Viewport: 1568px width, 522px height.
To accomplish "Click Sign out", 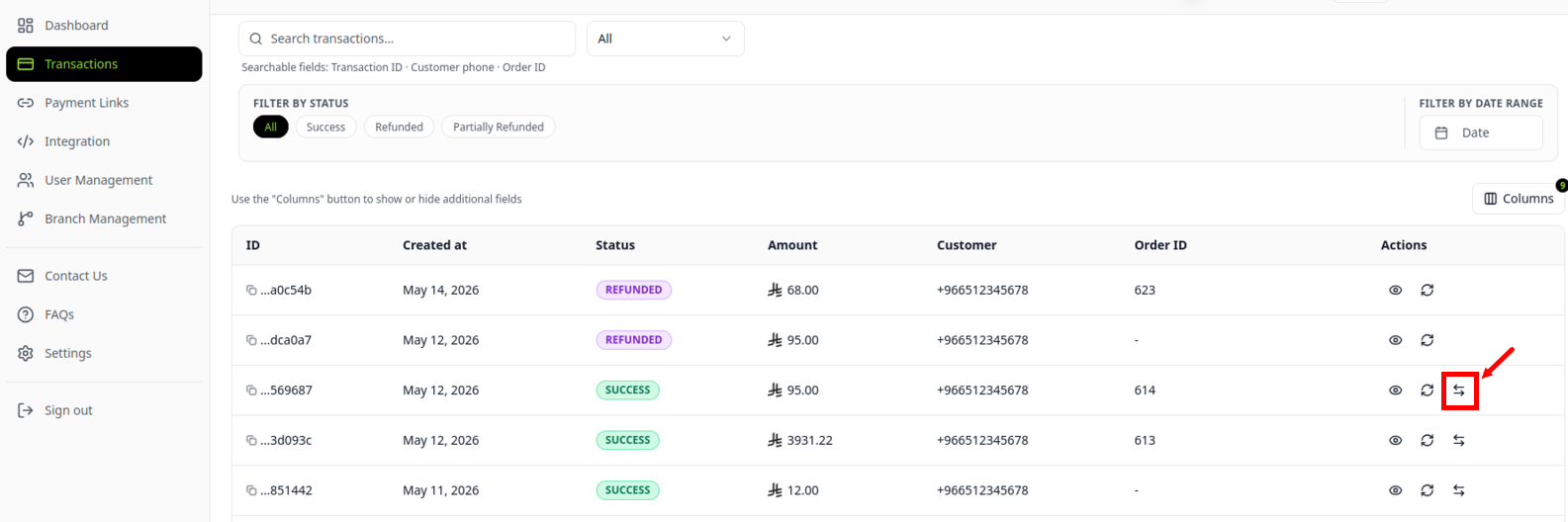I will click(104, 410).
